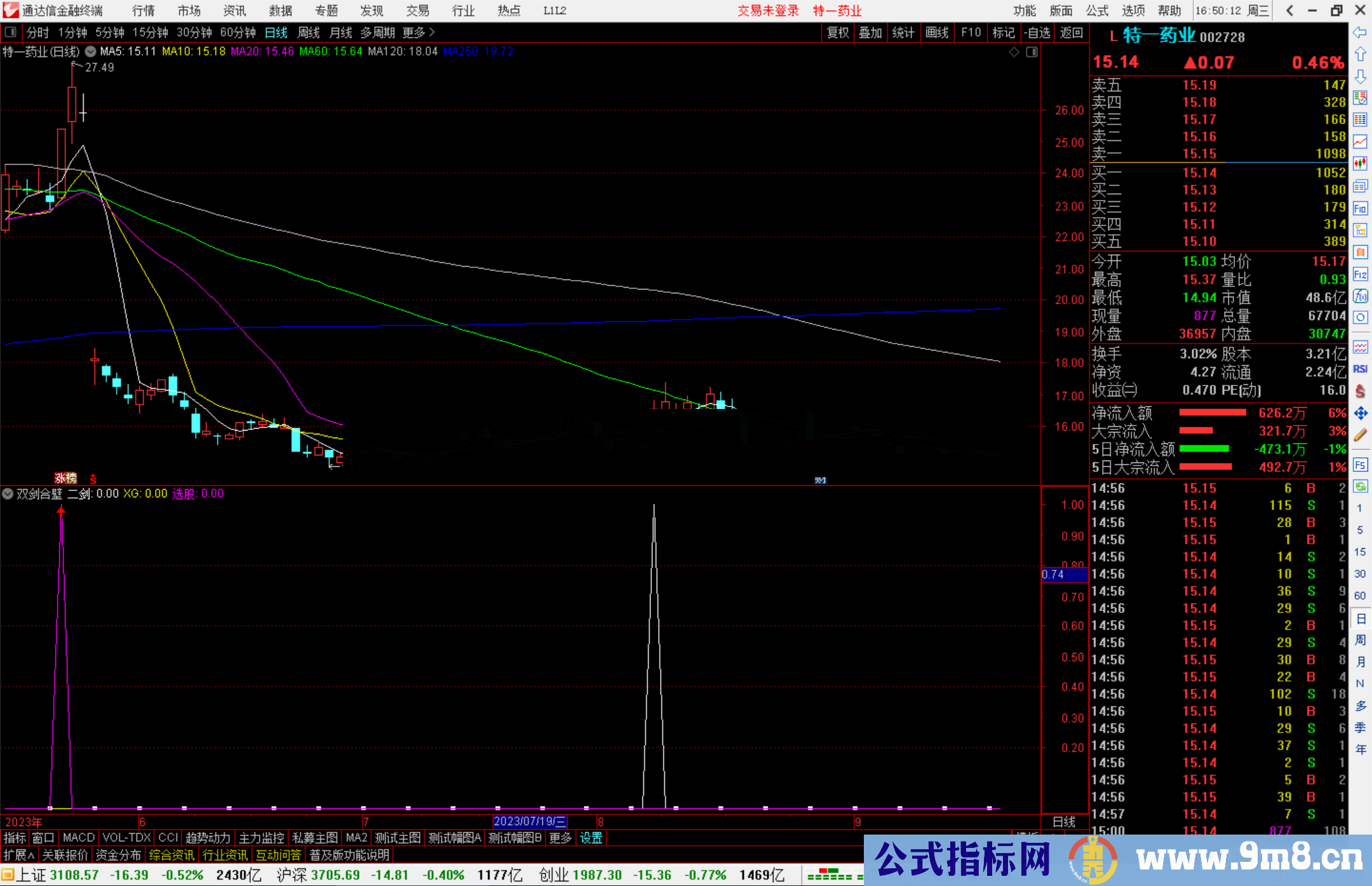Image resolution: width=1372 pixels, height=886 pixels.
Task: Click the four-way move arrows icon
Action: tap(1360, 413)
